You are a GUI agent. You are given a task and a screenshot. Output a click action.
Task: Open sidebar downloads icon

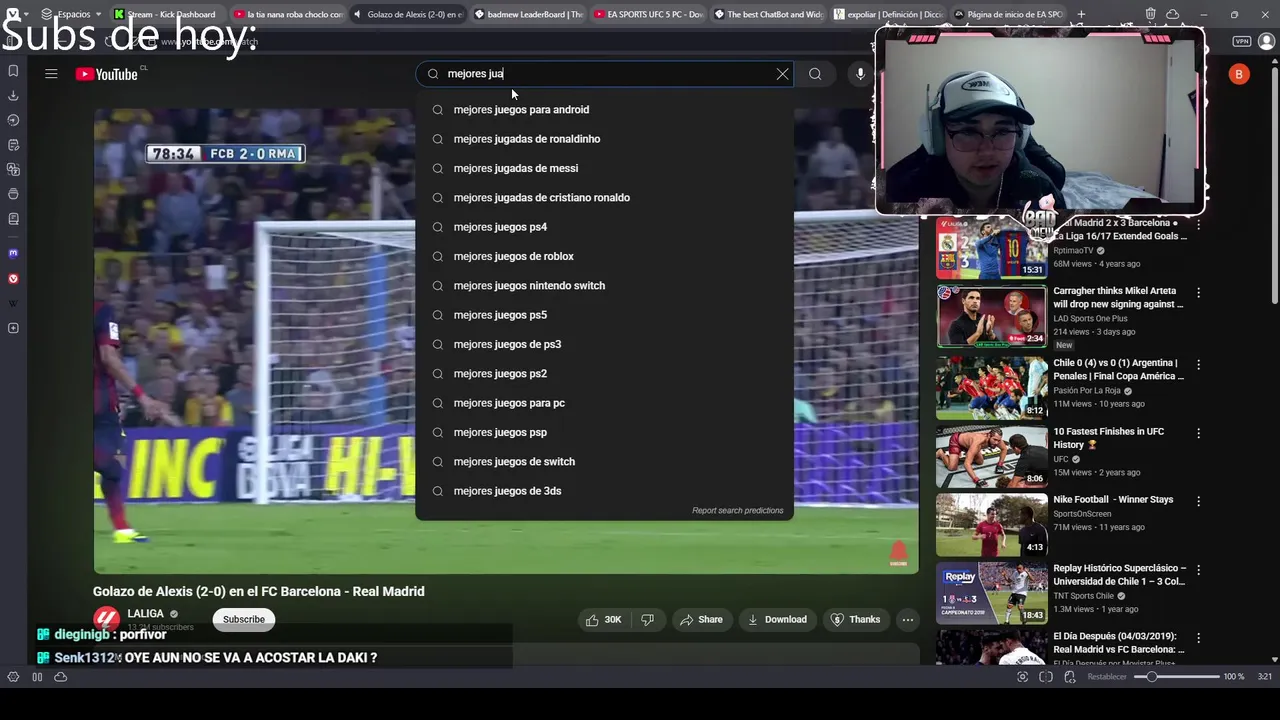coord(13,96)
